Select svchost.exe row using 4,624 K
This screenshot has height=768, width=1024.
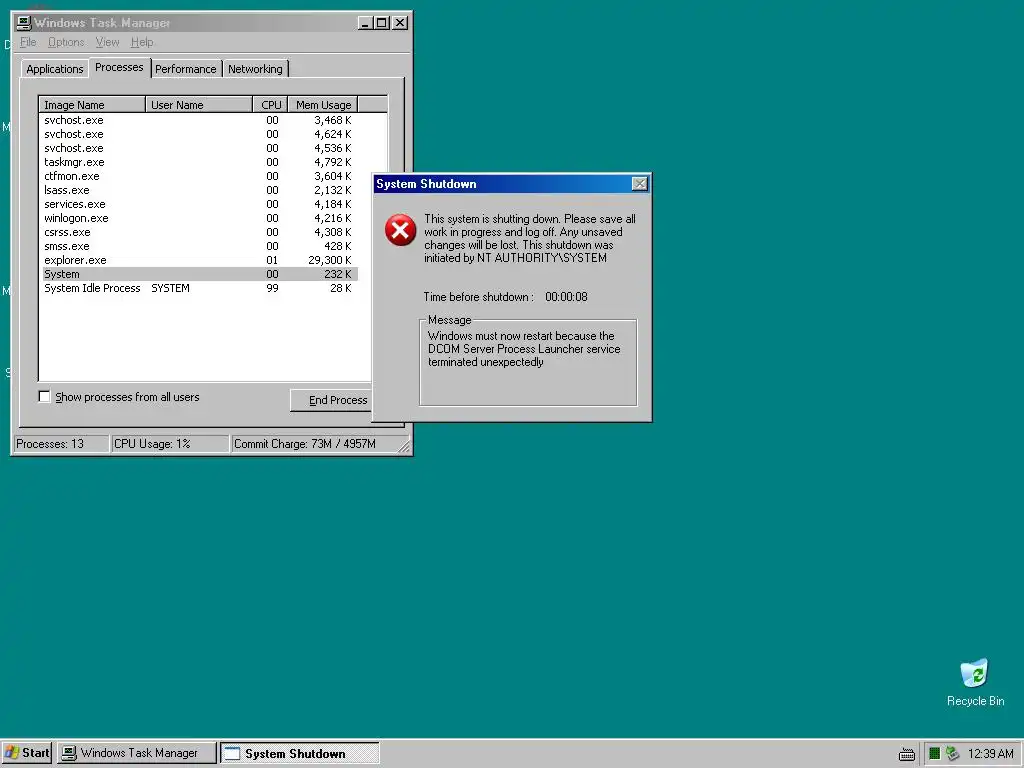[x=200, y=134]
